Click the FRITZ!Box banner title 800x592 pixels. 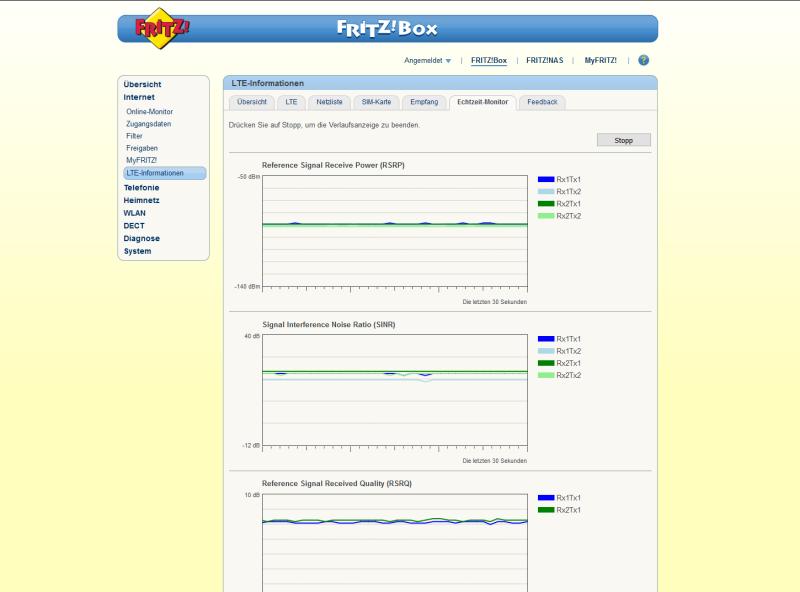point(387,28)
